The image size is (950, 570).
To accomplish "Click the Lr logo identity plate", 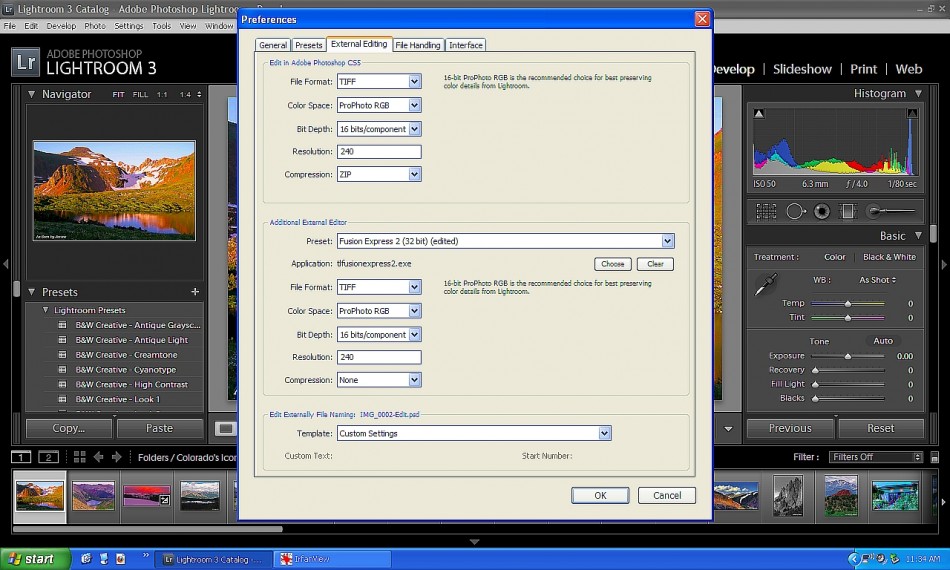I will tap(25, 62).
